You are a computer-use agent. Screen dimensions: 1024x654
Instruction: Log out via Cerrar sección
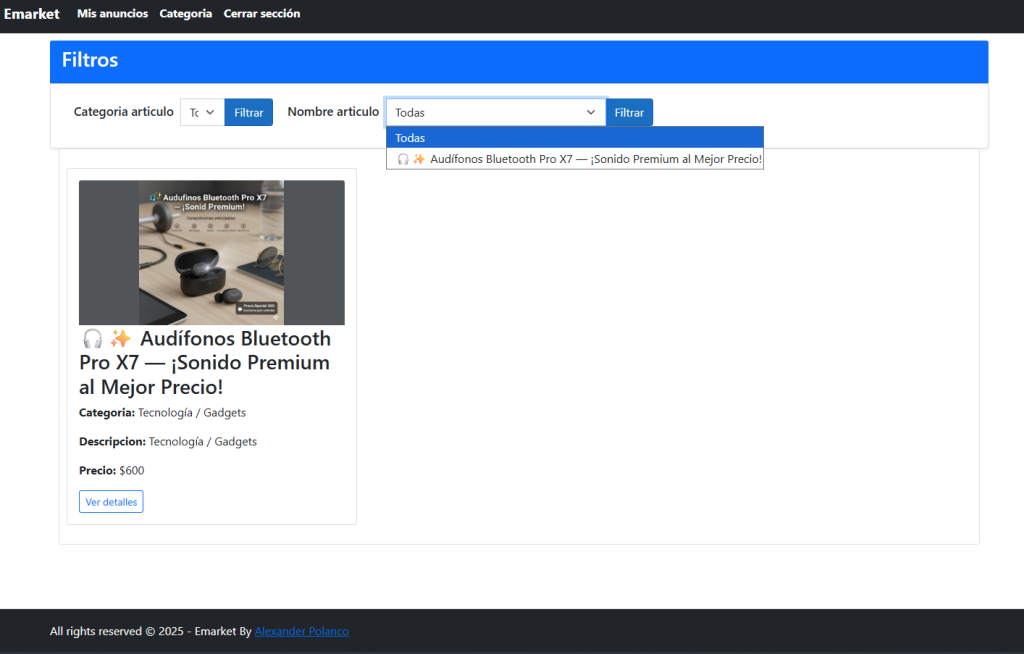(x=261, y=14)
